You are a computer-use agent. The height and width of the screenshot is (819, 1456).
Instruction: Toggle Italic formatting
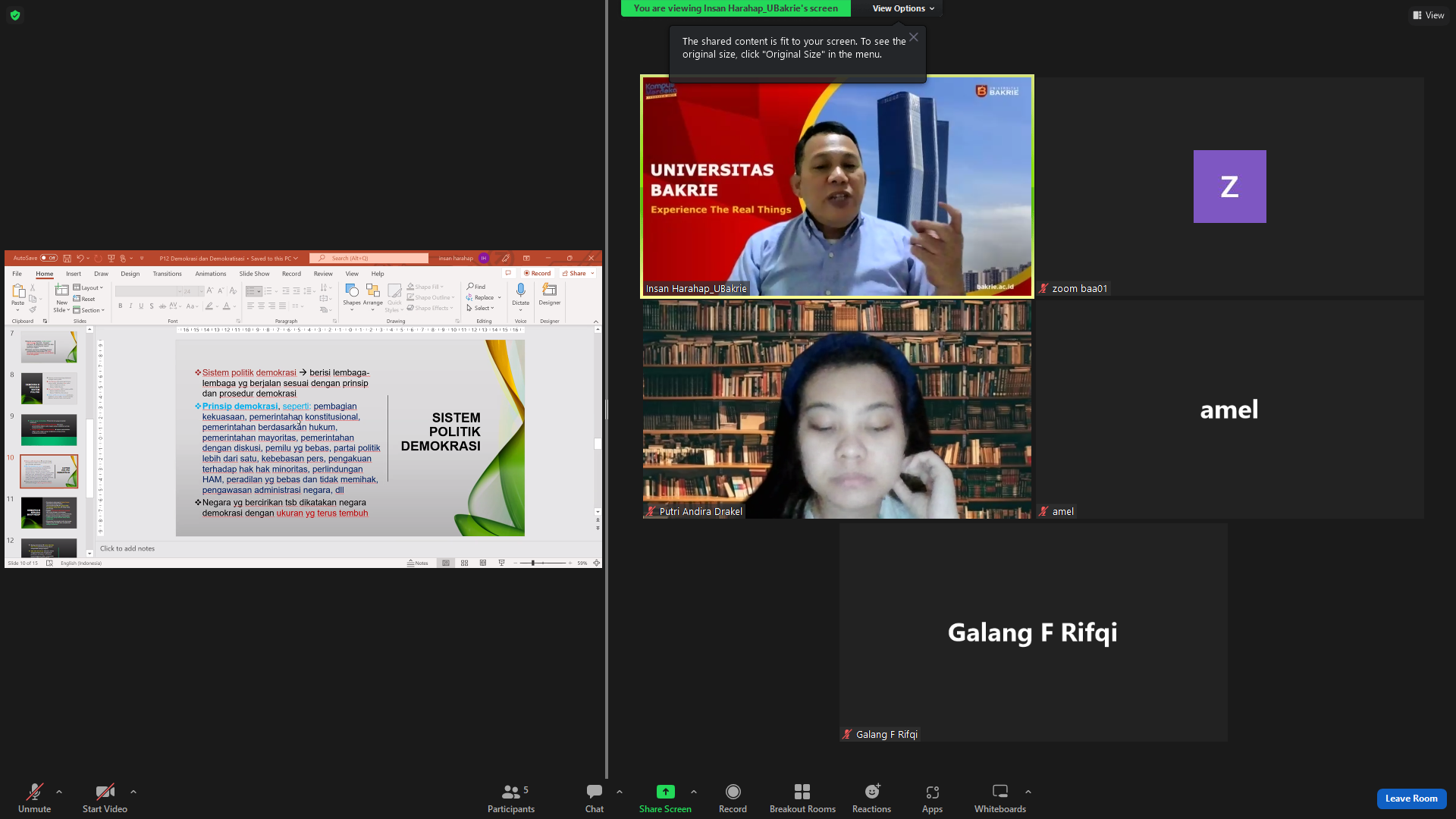[x=130, y=306]
